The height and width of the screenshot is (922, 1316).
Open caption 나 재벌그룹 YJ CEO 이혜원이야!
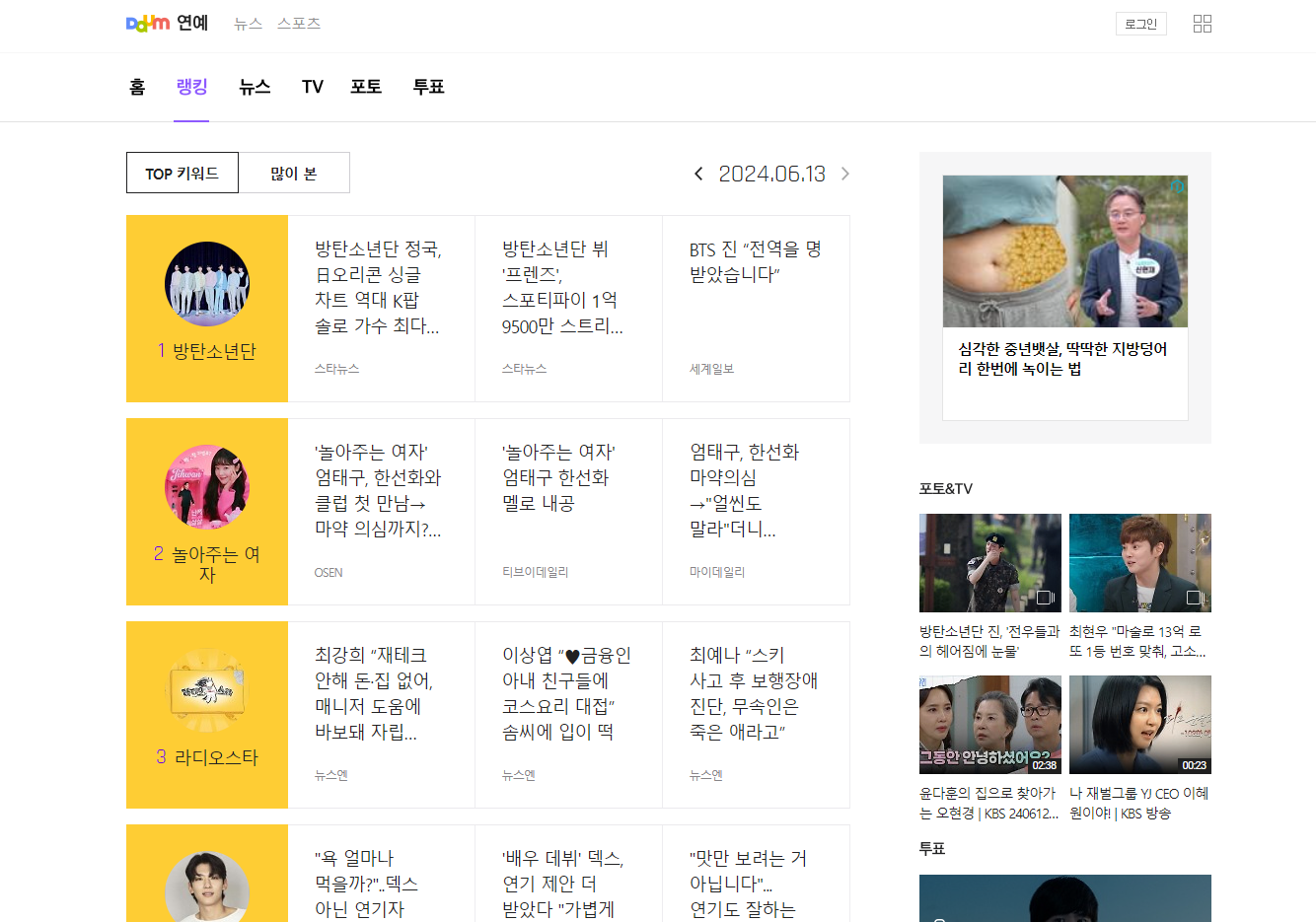point(1138,803)
